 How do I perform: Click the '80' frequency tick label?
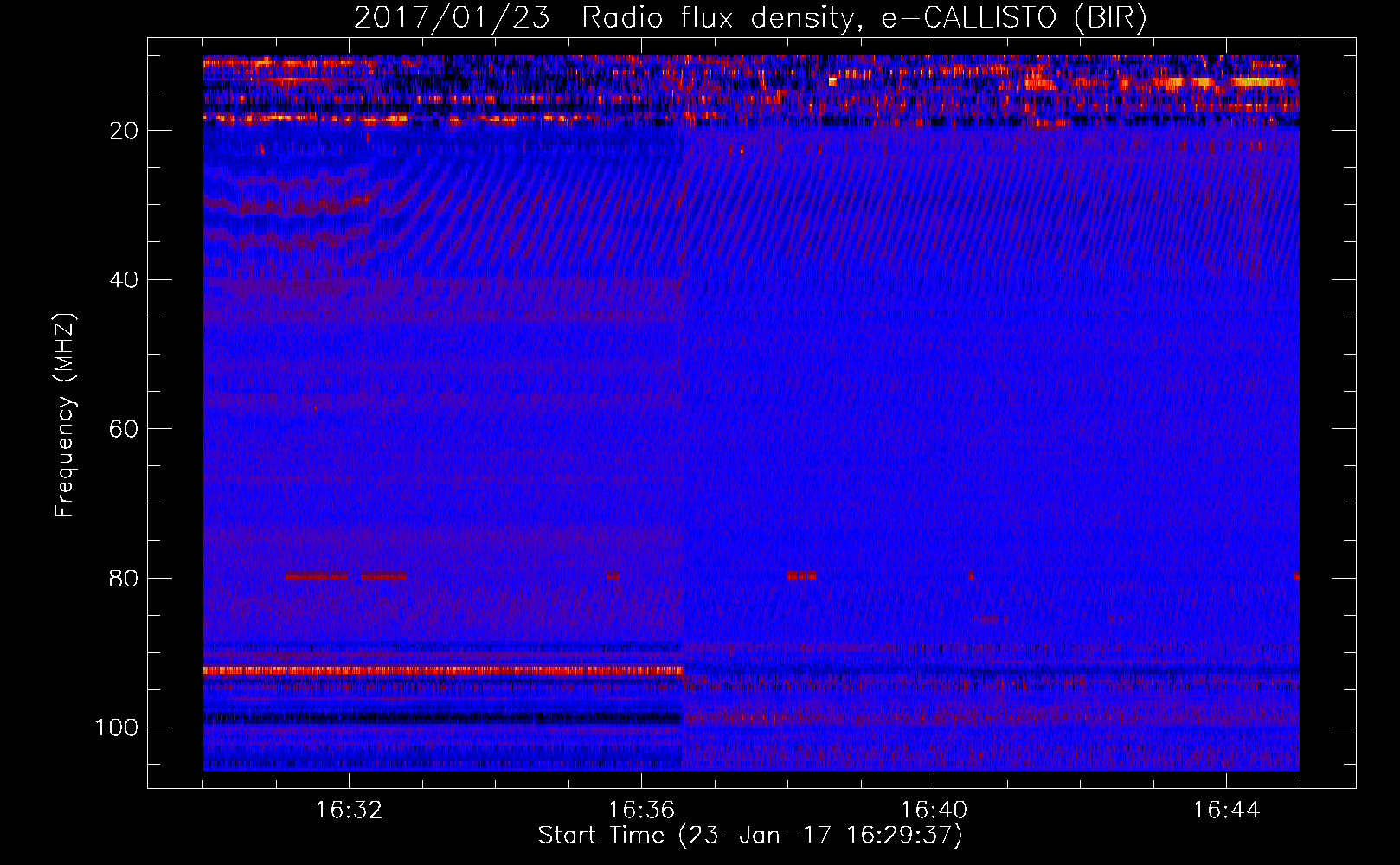point(125,579)
